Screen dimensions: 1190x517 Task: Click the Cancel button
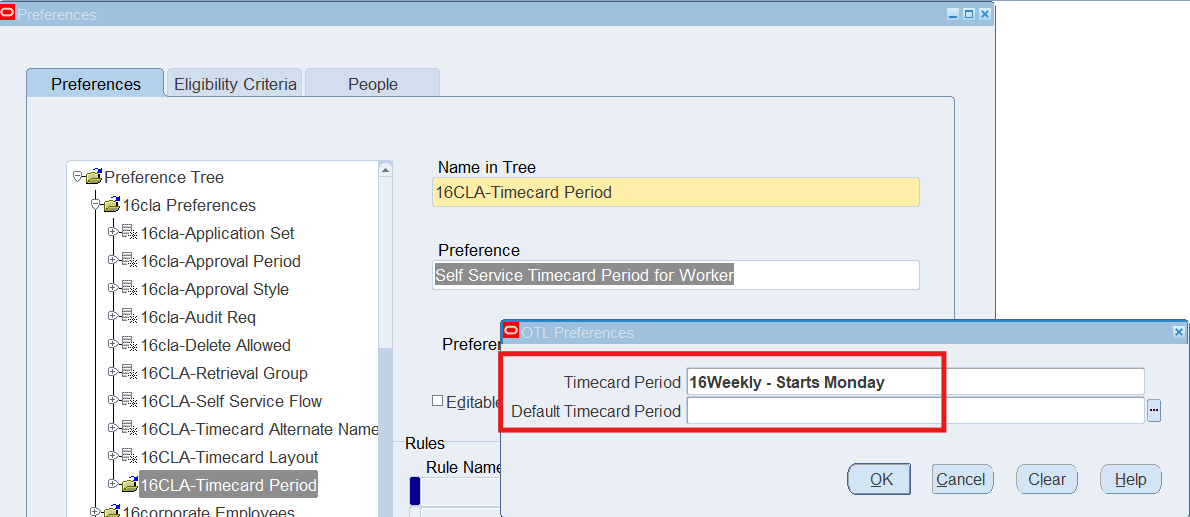962,479
